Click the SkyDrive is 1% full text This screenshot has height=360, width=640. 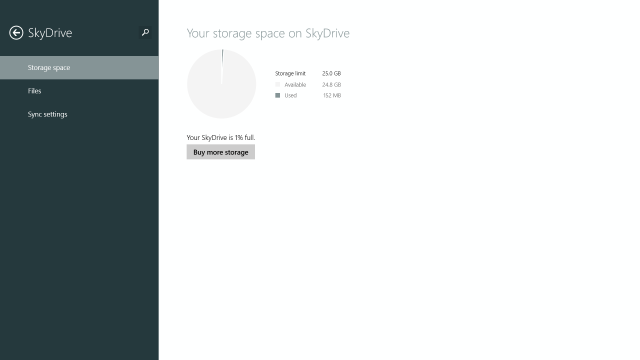[221, 138]
